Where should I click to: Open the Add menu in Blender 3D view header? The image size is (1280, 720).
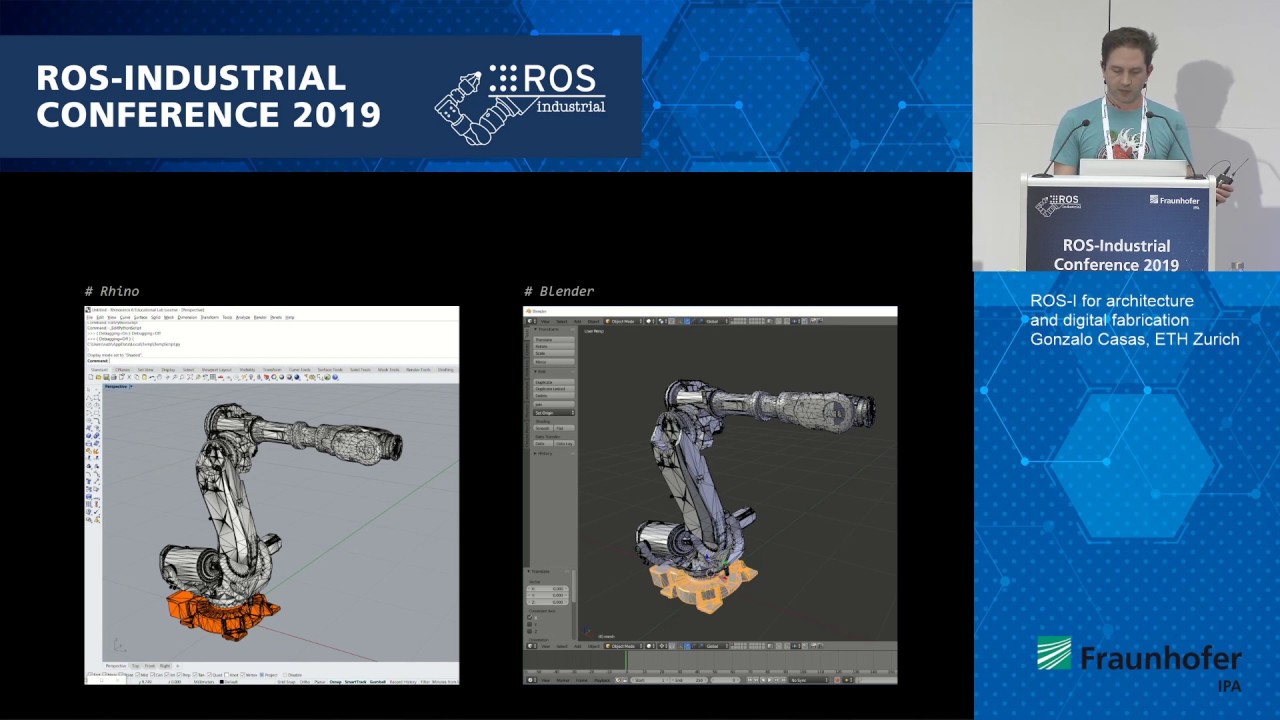pos(577,321)
